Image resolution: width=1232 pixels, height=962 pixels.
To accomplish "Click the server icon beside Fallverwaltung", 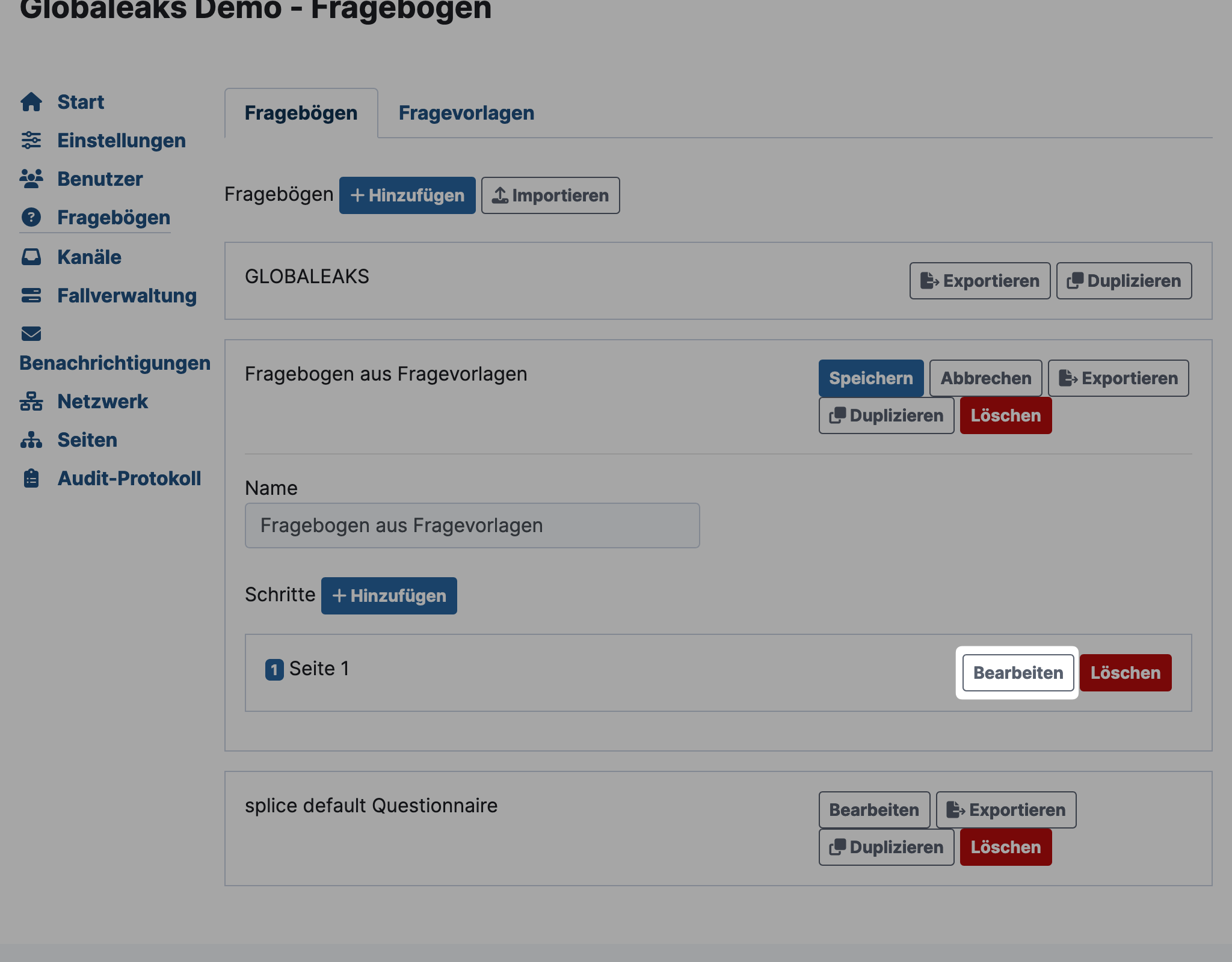I will [x=31, y=296].
